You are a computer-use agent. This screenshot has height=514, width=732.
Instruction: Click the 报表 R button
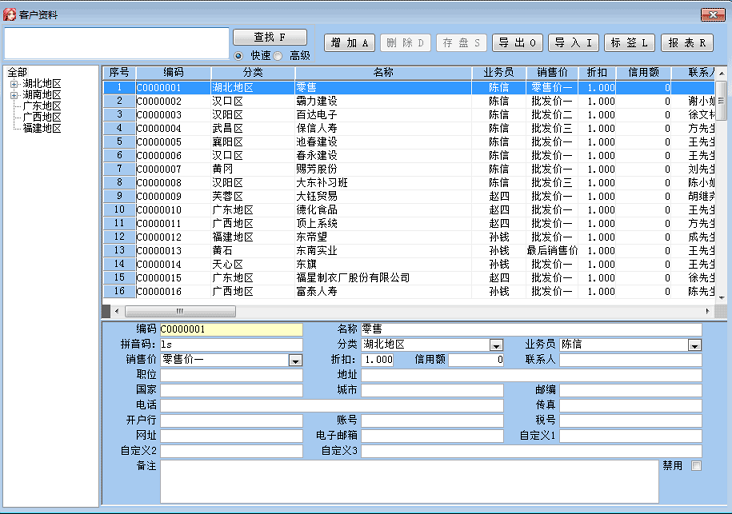(687, 43)
